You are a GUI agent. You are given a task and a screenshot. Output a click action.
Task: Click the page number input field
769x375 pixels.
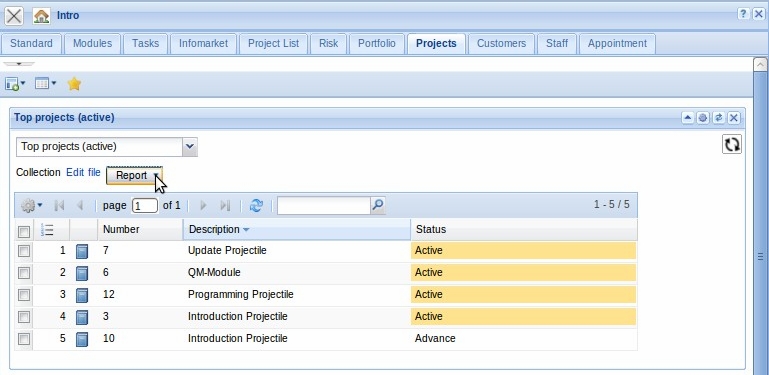(x=145, y=205)
